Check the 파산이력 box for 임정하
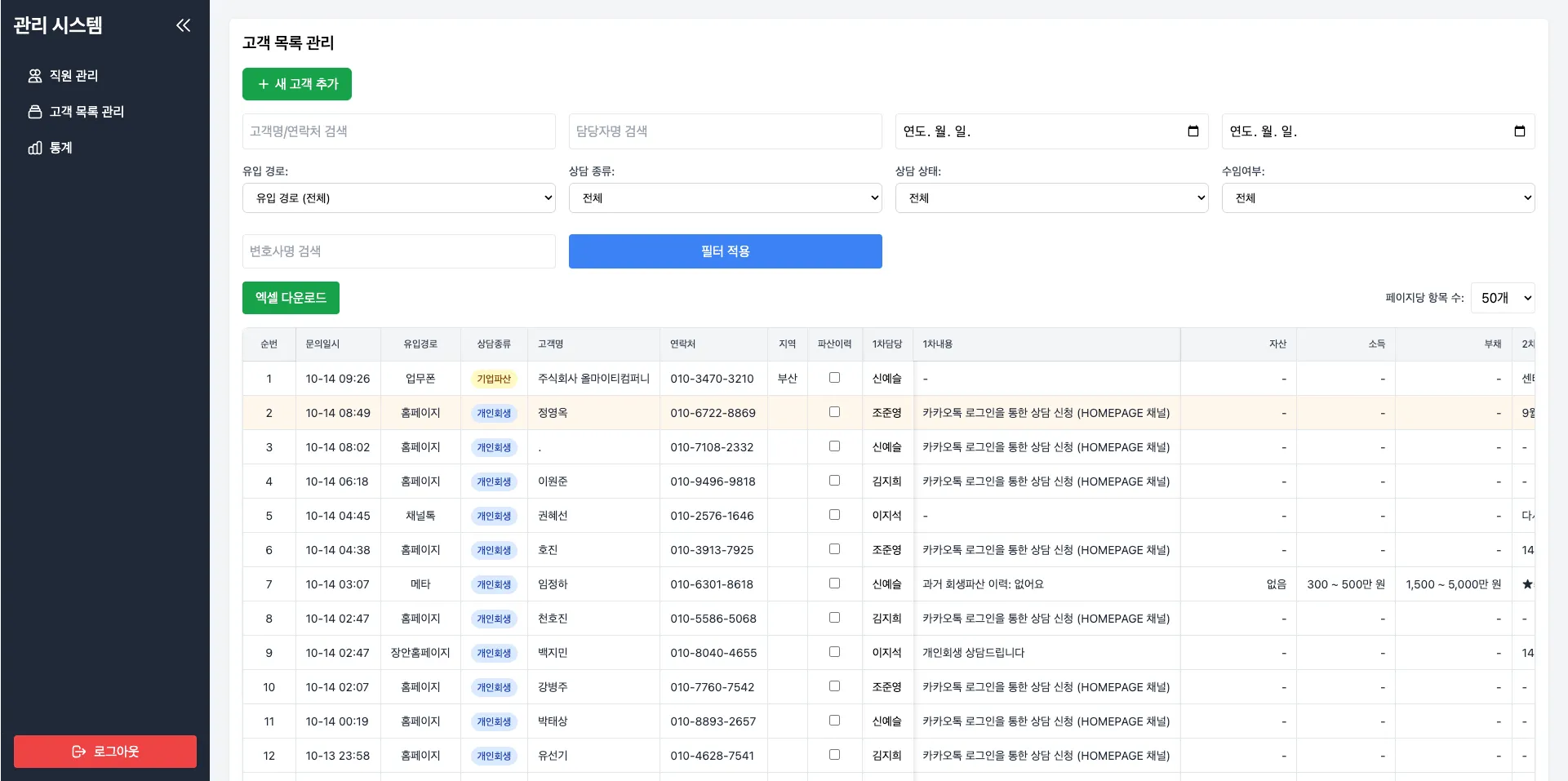This screenshot has width=1568, height=781. (x=834, y=584)
